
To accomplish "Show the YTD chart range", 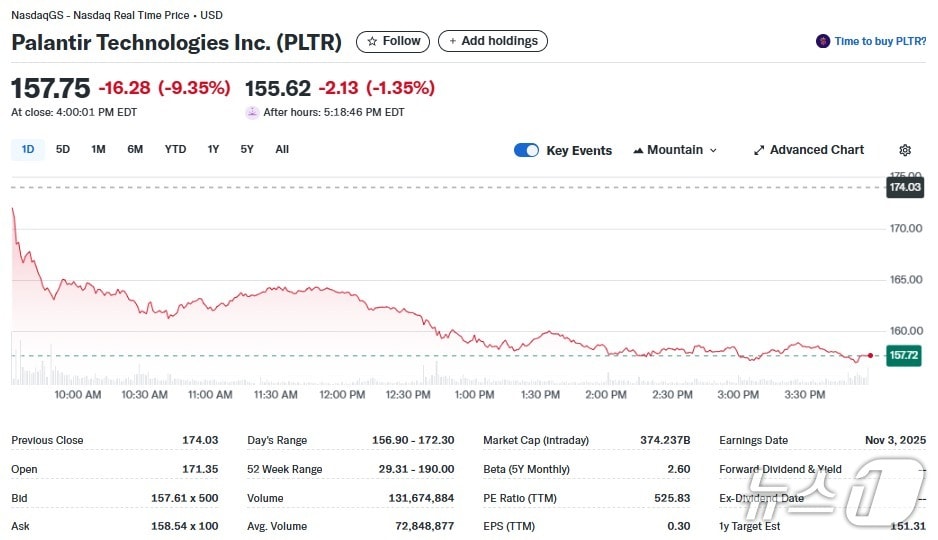I will pyautogui.click(x=175, y=149).
